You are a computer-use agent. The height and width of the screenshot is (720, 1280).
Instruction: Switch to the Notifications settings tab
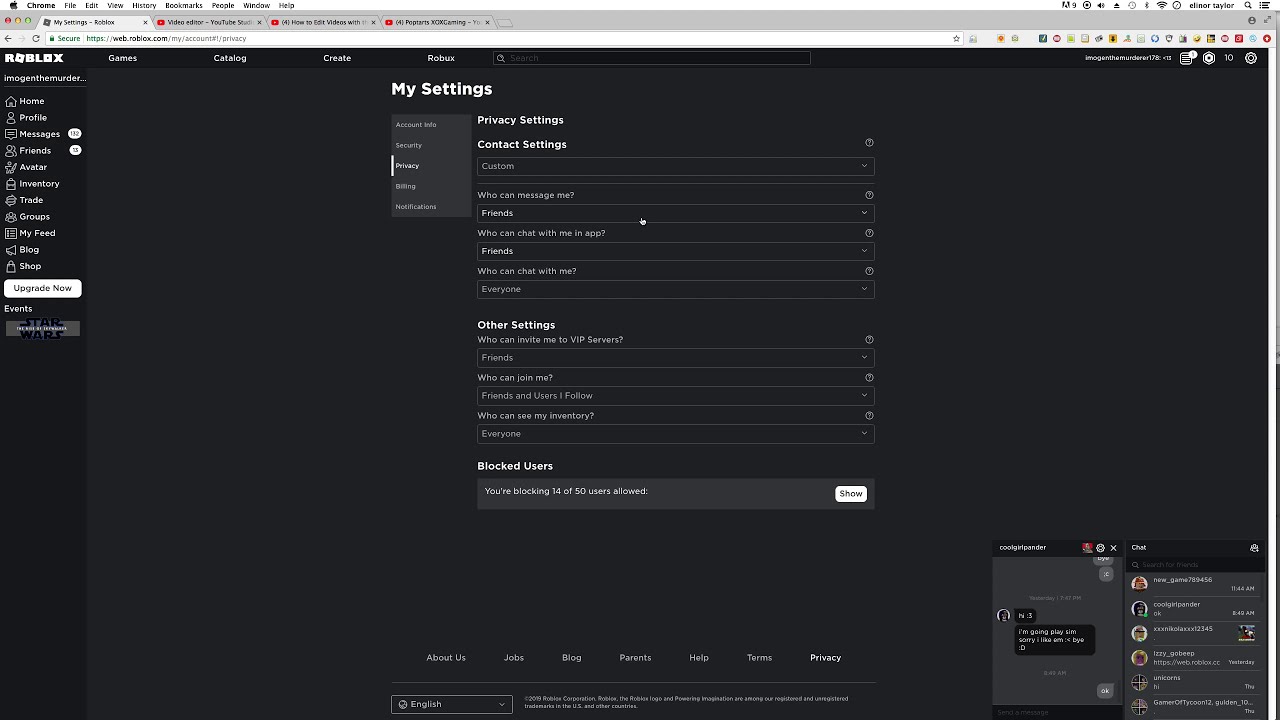click(x=416, y=207)
